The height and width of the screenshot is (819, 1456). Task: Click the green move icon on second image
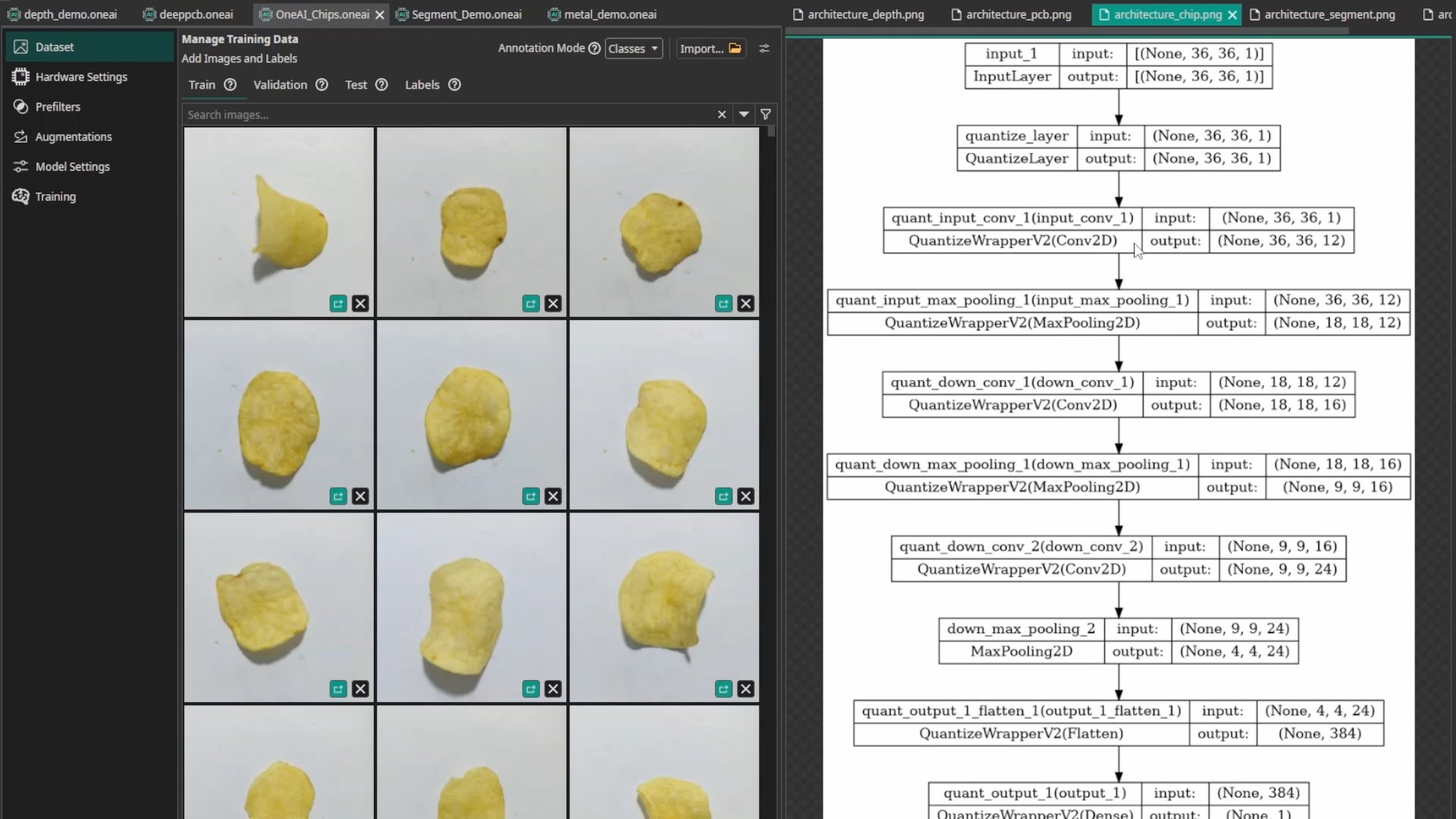pos(531,304)
